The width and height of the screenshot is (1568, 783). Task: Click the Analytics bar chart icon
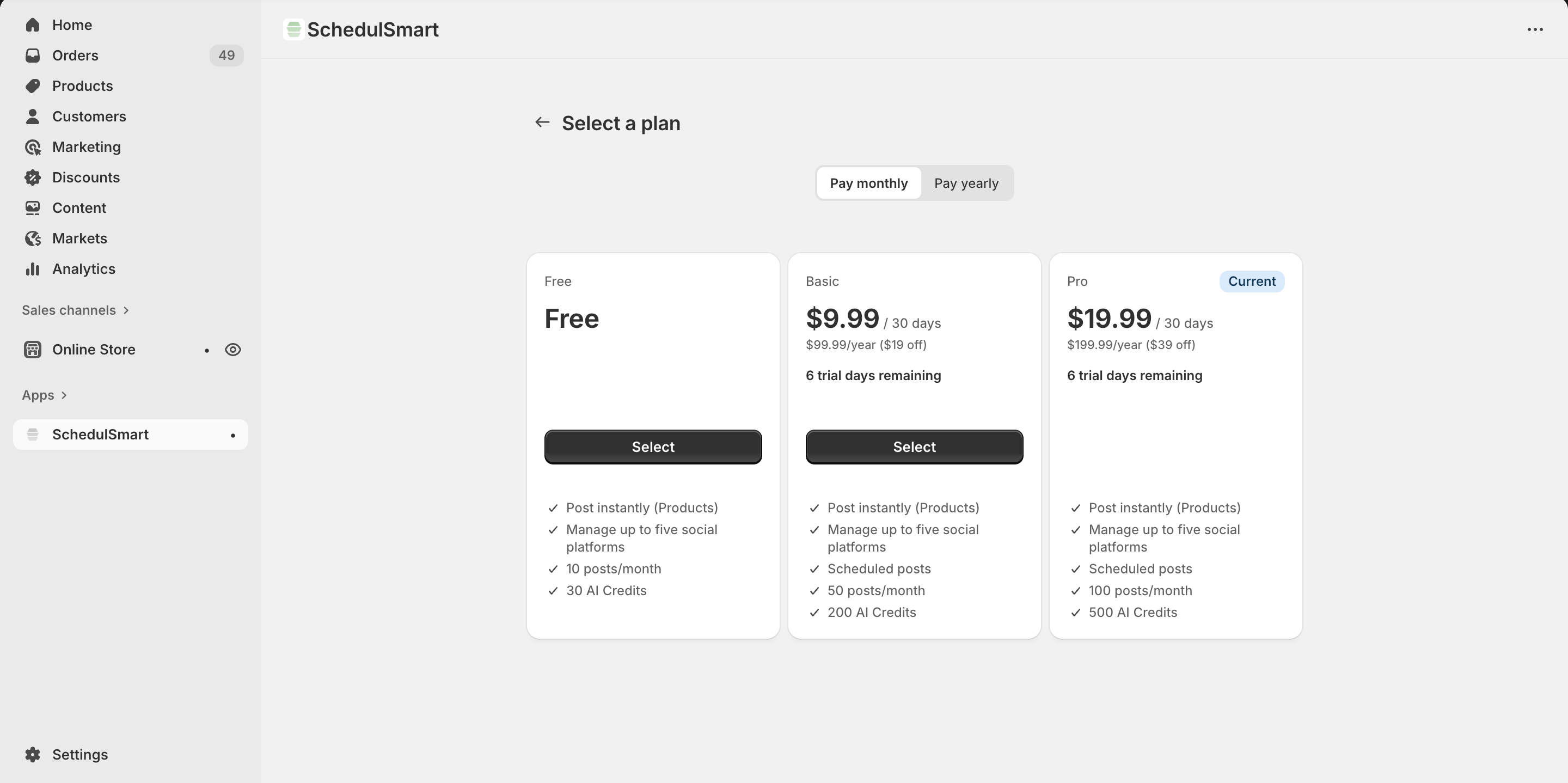[33, 268]
